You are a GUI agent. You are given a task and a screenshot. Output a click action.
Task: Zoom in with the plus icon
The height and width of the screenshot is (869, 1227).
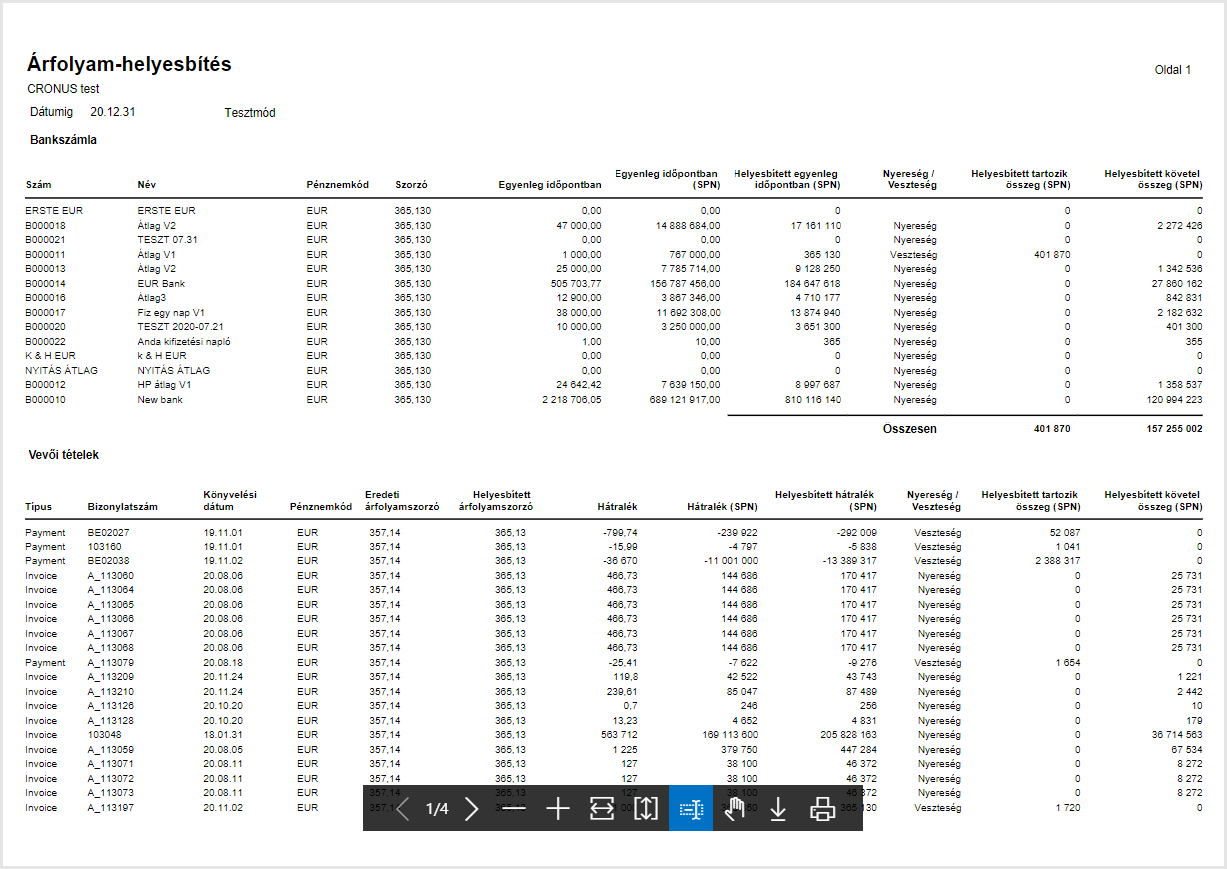[558, 809]
